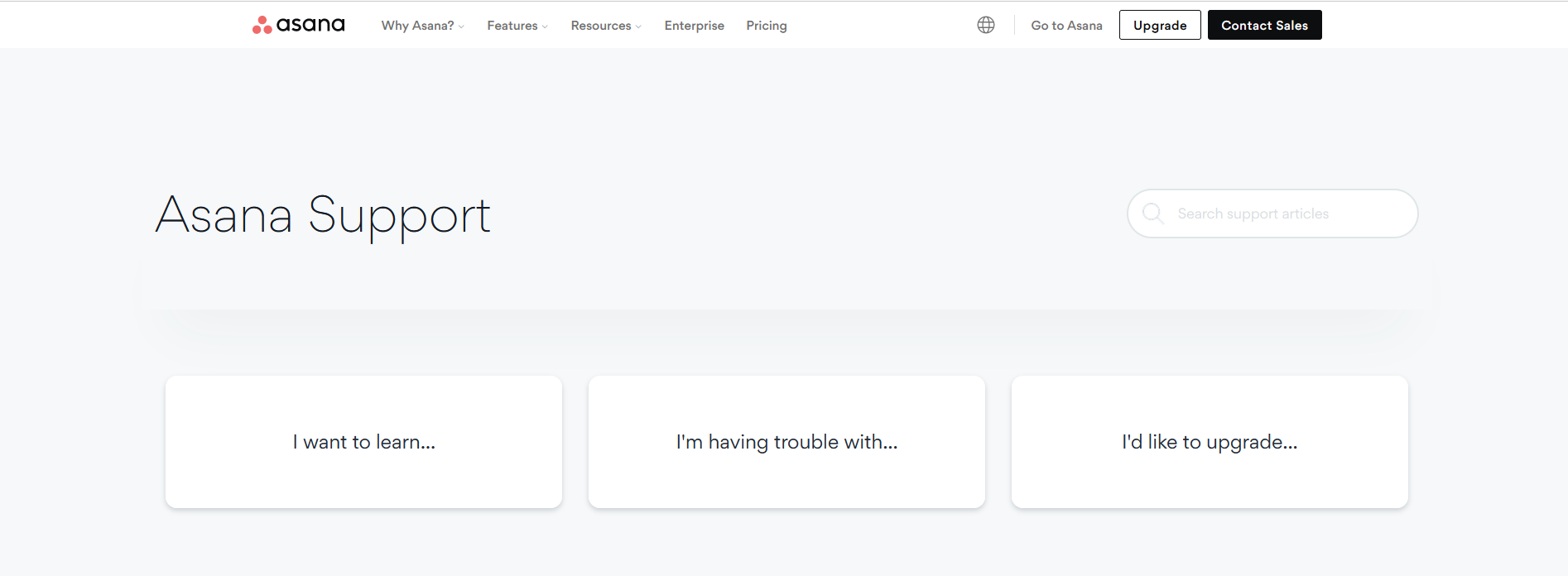Click the Asana Support heading

(323, 216)
